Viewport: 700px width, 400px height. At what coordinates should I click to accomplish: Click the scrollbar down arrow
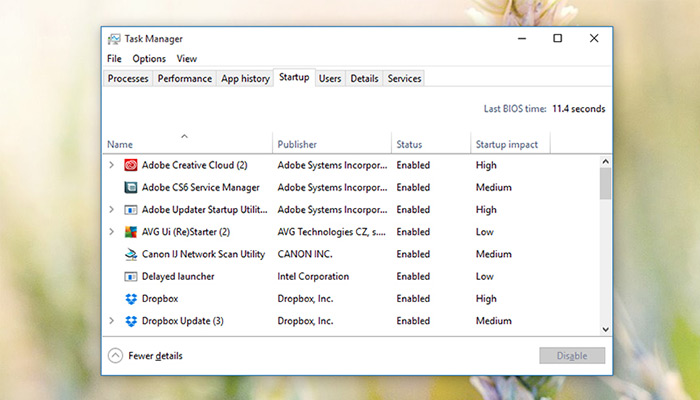(605, 329)
